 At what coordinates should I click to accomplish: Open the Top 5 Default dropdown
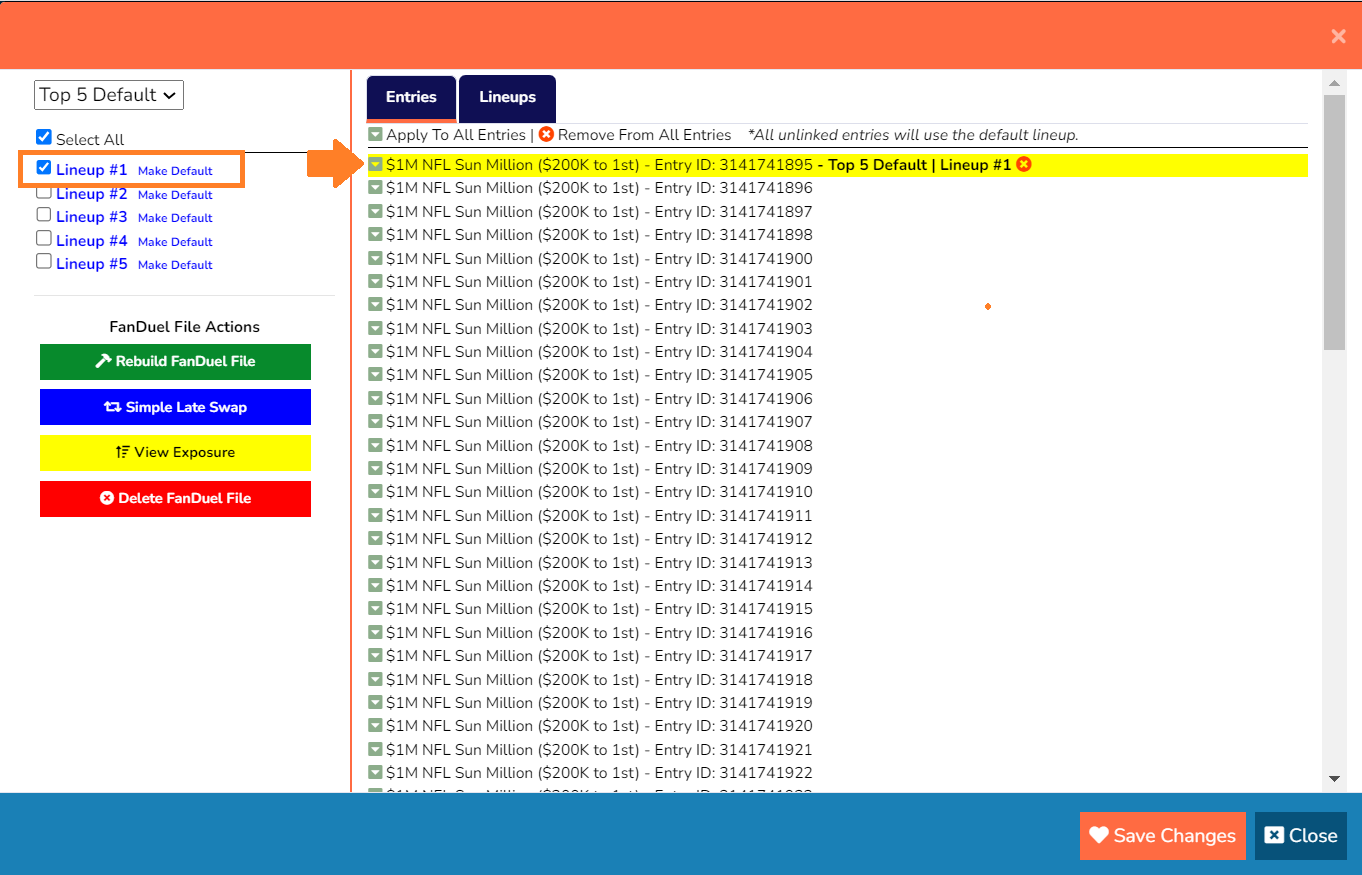pos(108,94)
